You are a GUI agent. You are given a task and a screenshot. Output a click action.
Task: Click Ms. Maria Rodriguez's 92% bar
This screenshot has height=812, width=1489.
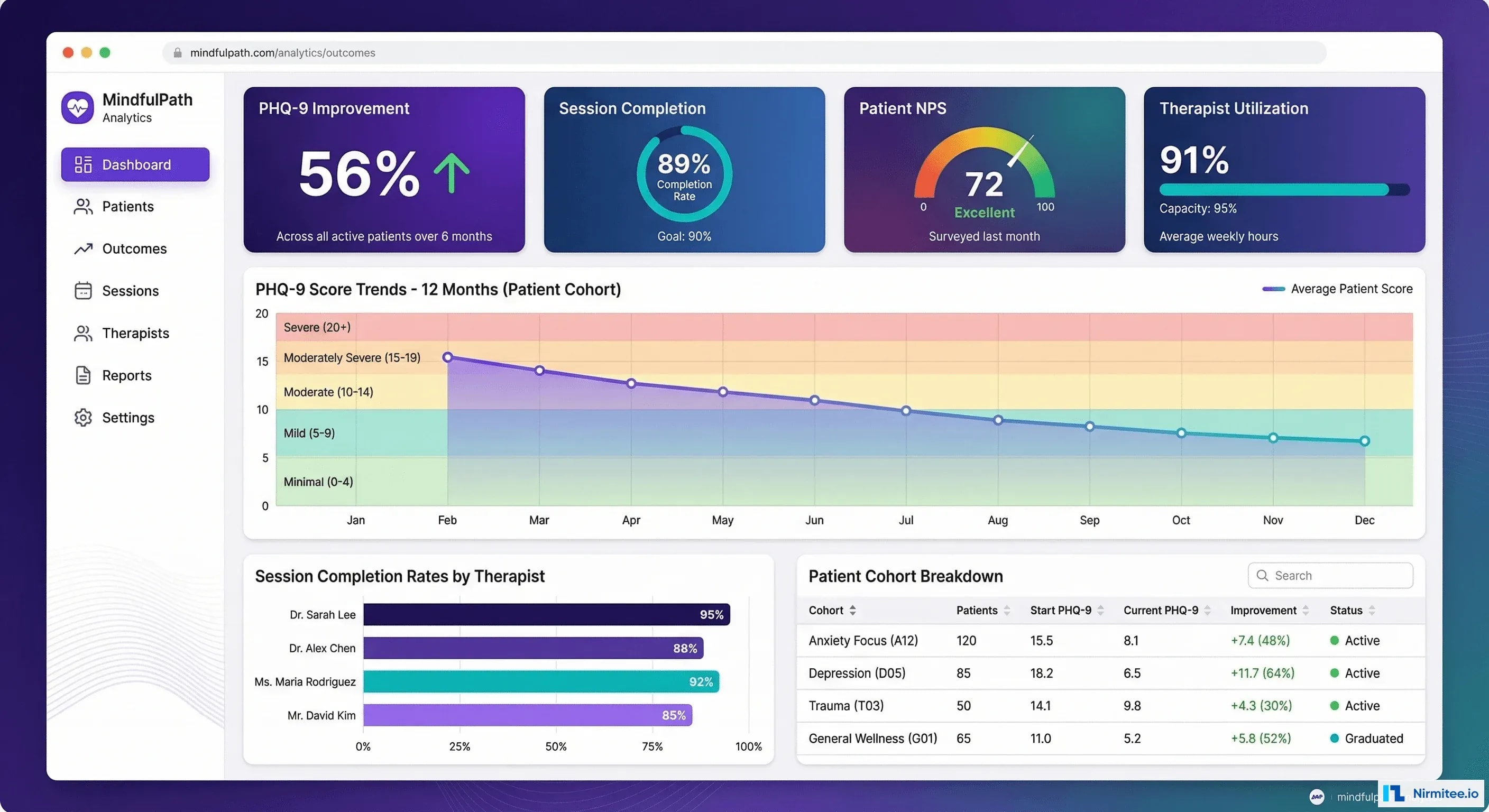pos(541,682)
